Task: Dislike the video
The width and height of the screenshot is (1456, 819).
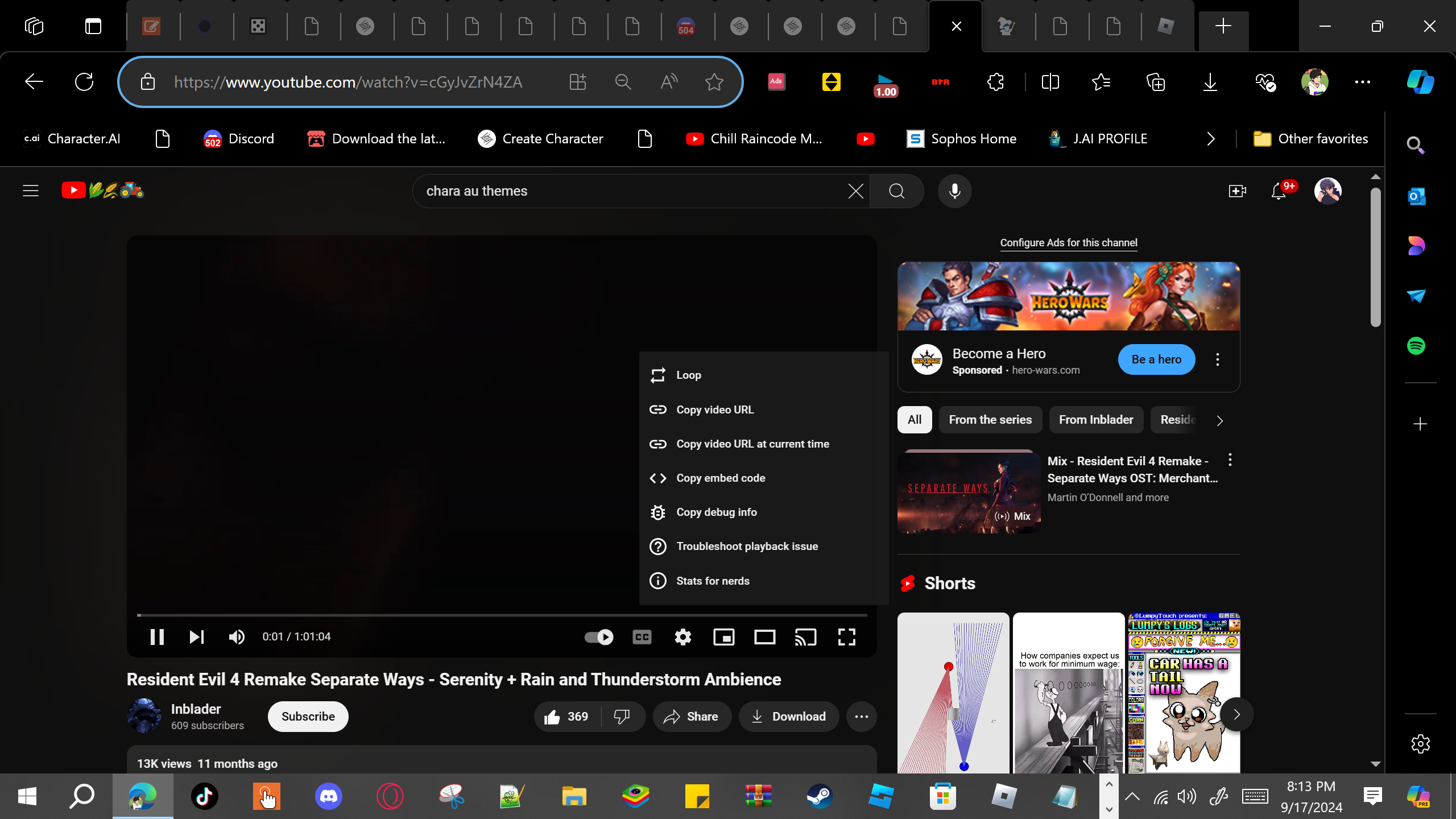Action: click(x=622, y=717)
